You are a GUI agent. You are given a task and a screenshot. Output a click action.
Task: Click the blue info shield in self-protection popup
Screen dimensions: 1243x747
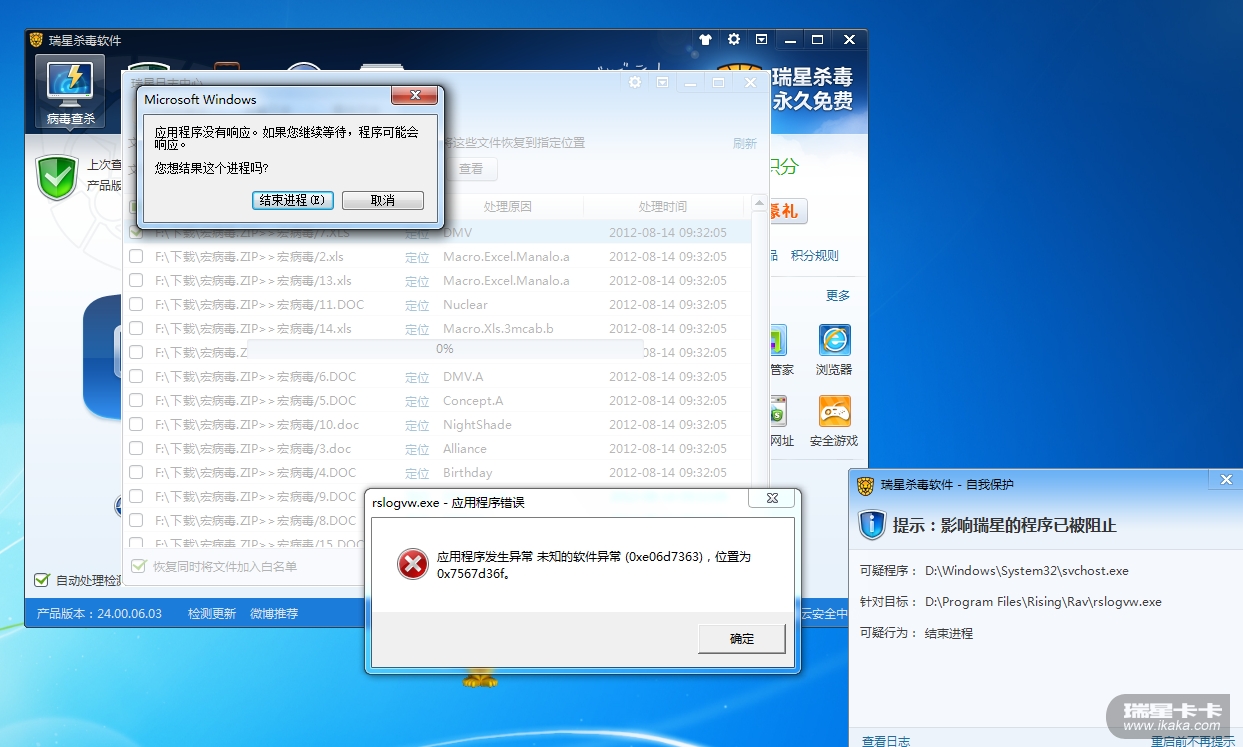pos(872,524)
